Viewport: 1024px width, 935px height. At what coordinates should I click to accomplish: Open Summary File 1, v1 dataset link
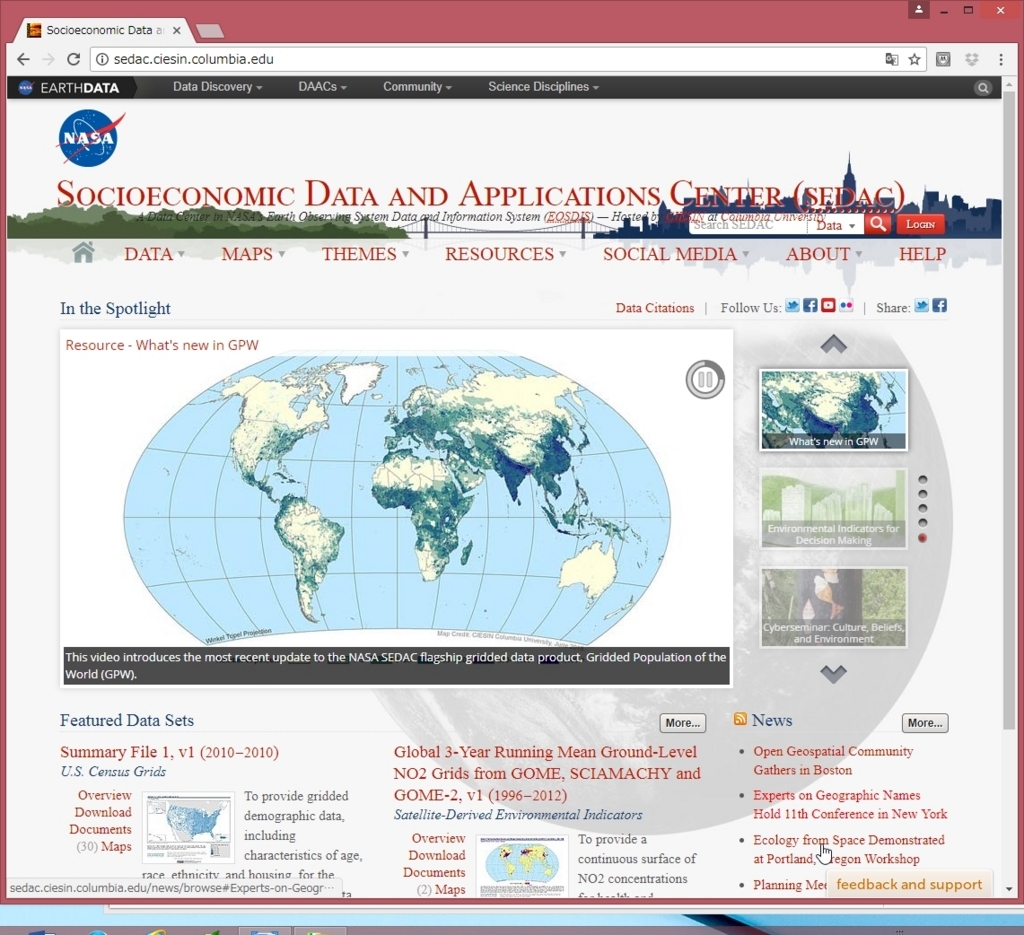pos(169,752)
